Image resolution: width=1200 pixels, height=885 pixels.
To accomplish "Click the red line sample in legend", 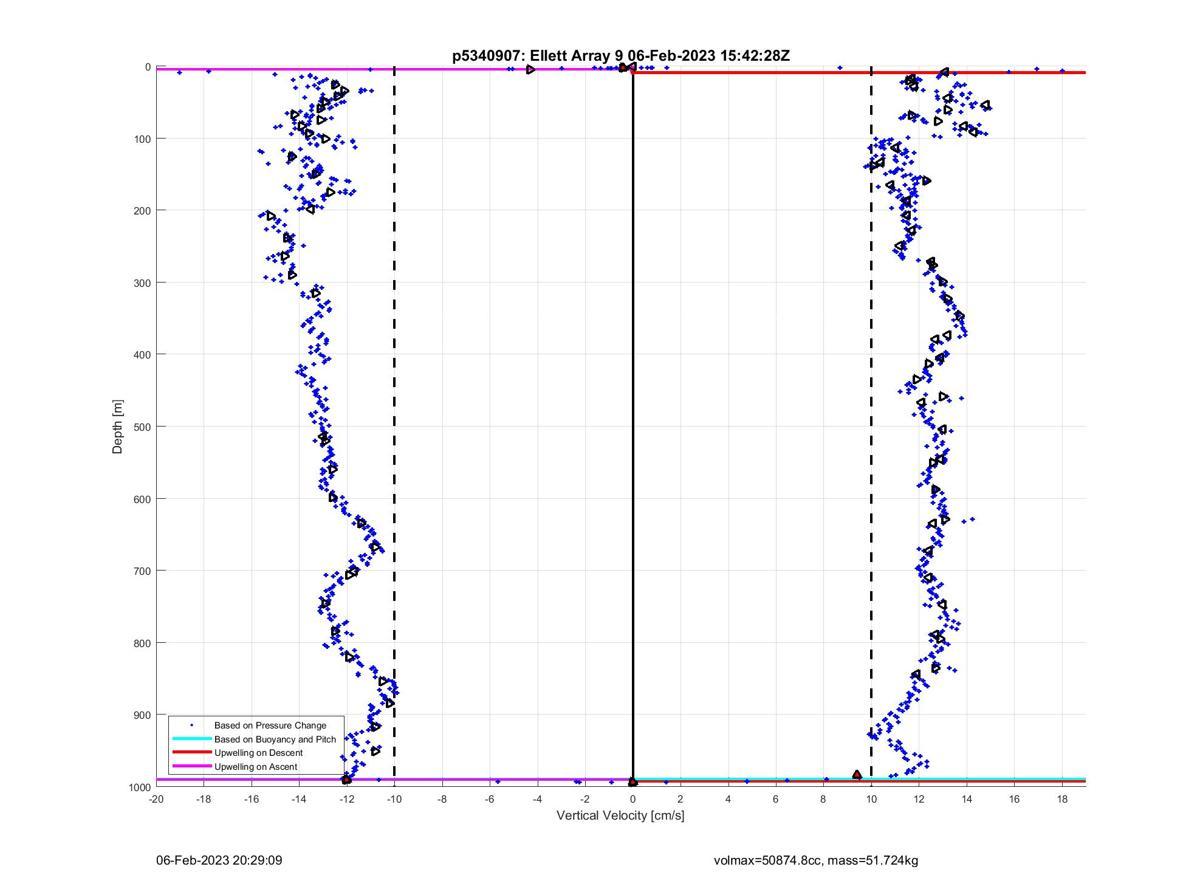I will point(192,753).
